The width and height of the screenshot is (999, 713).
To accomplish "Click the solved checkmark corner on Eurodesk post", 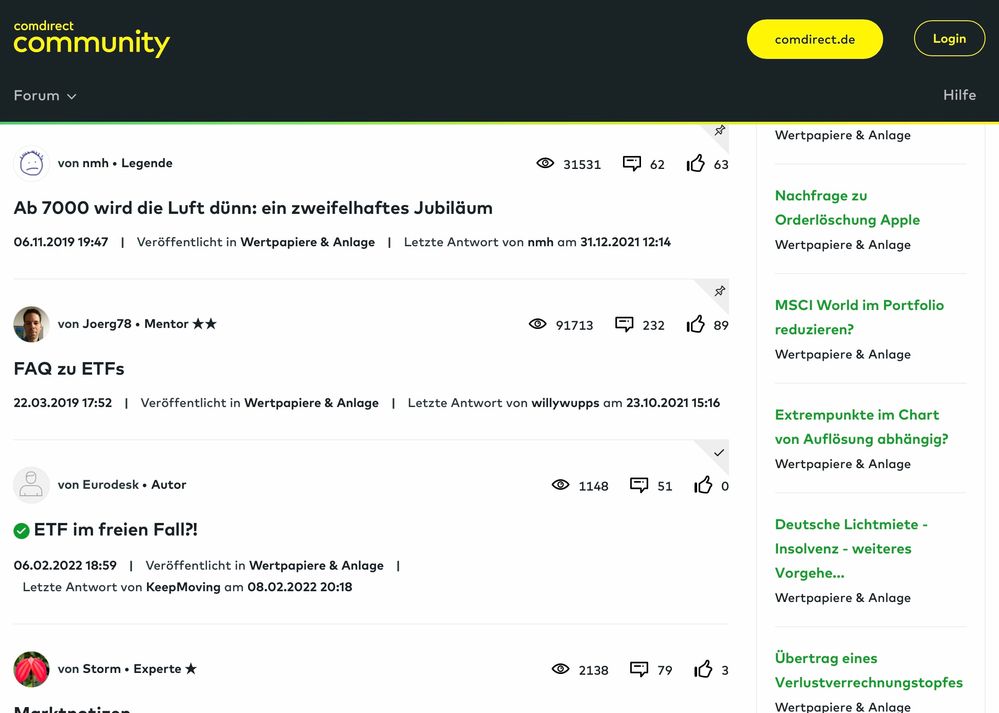I will pos(719,452).
